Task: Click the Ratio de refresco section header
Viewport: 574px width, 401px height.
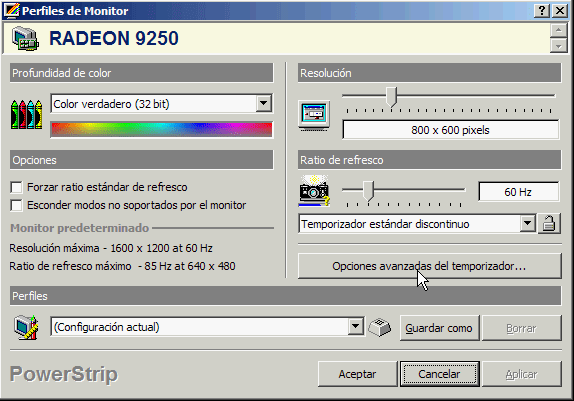Action: pos(429,160)
